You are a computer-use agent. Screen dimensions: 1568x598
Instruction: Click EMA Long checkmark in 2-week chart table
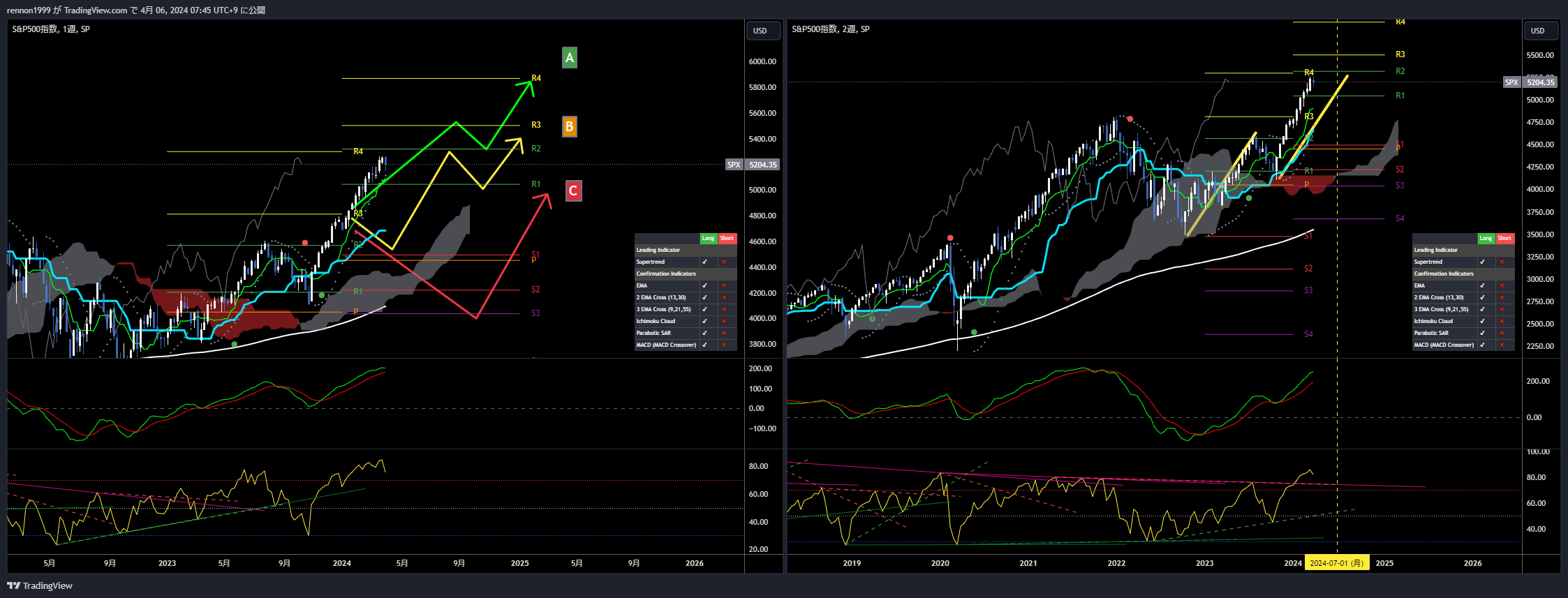[x=1482, y=285]
